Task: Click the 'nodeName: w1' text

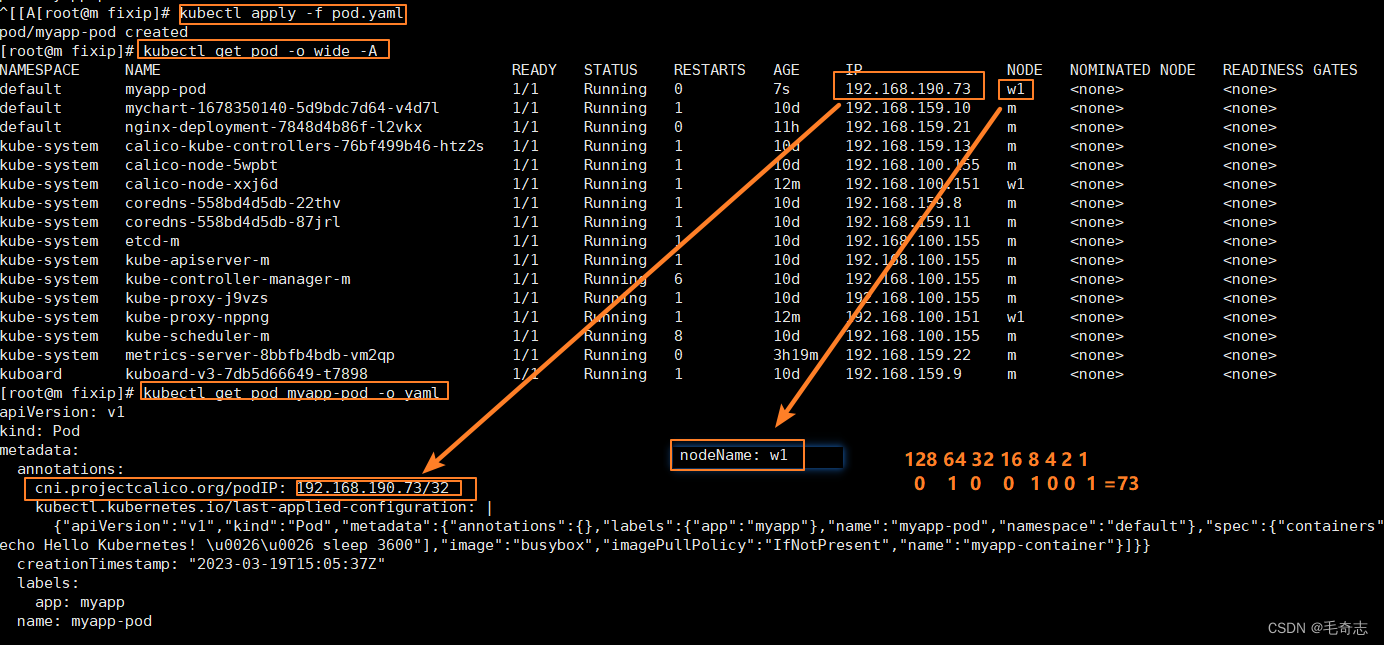Action: [734, 456]
